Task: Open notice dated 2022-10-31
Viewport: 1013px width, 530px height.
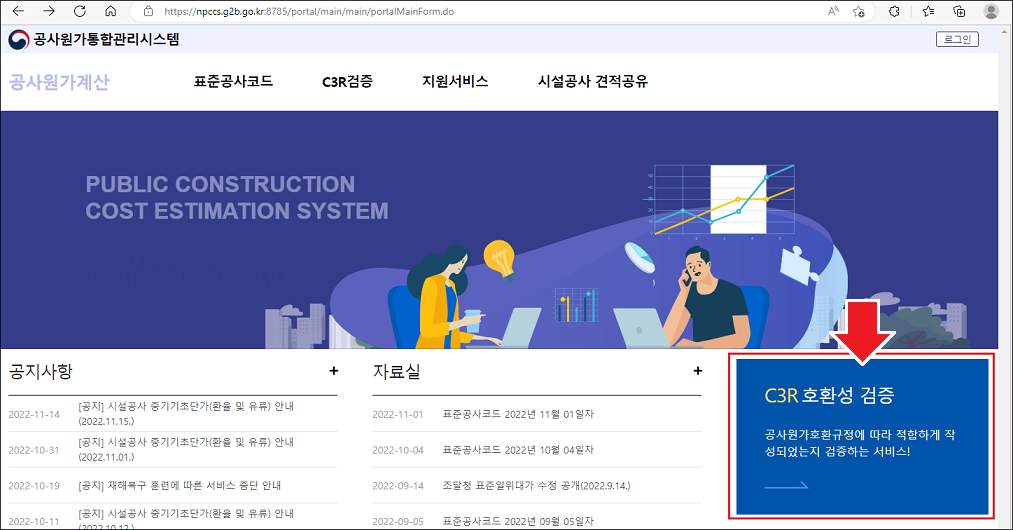Action: click(x=186, y=449)
